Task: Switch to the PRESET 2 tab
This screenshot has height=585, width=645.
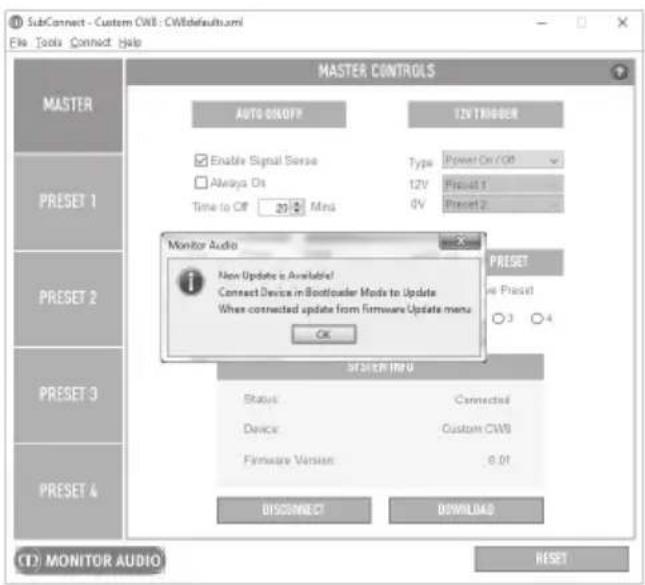Action: tap(68, 297)
